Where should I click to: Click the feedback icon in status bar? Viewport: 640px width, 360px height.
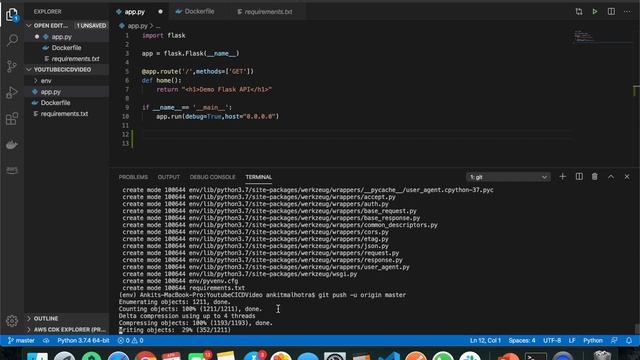614,340
